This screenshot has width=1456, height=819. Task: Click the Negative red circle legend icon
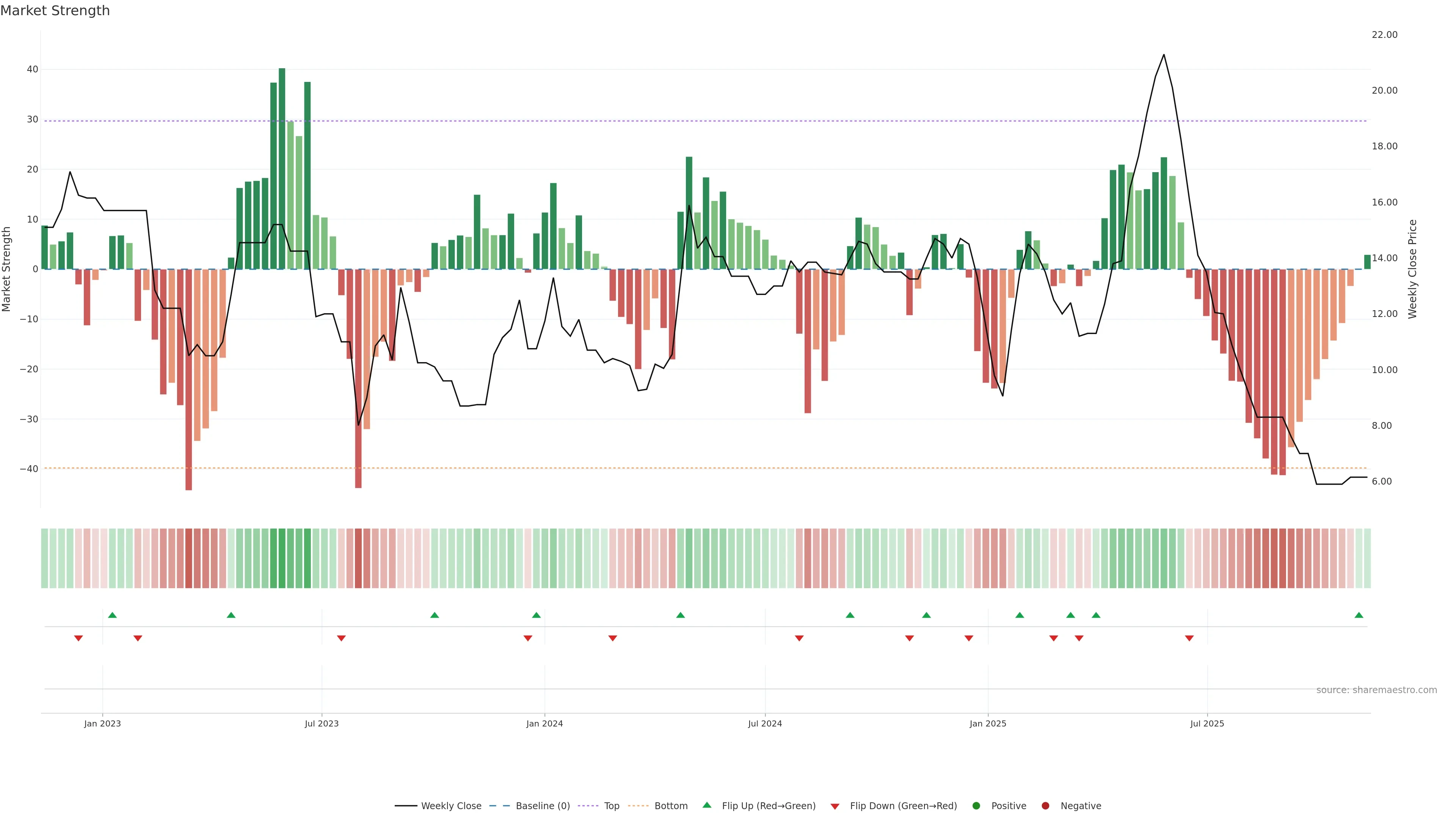[x=1045, y=806]
